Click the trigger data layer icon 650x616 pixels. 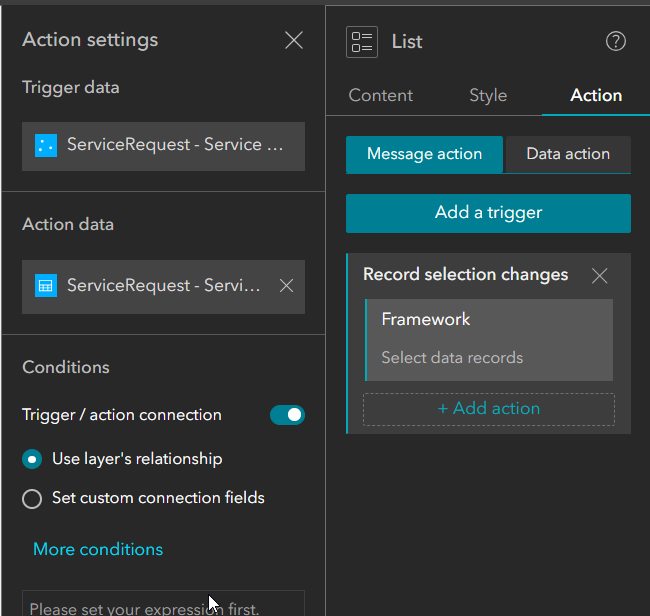(45, 145)
